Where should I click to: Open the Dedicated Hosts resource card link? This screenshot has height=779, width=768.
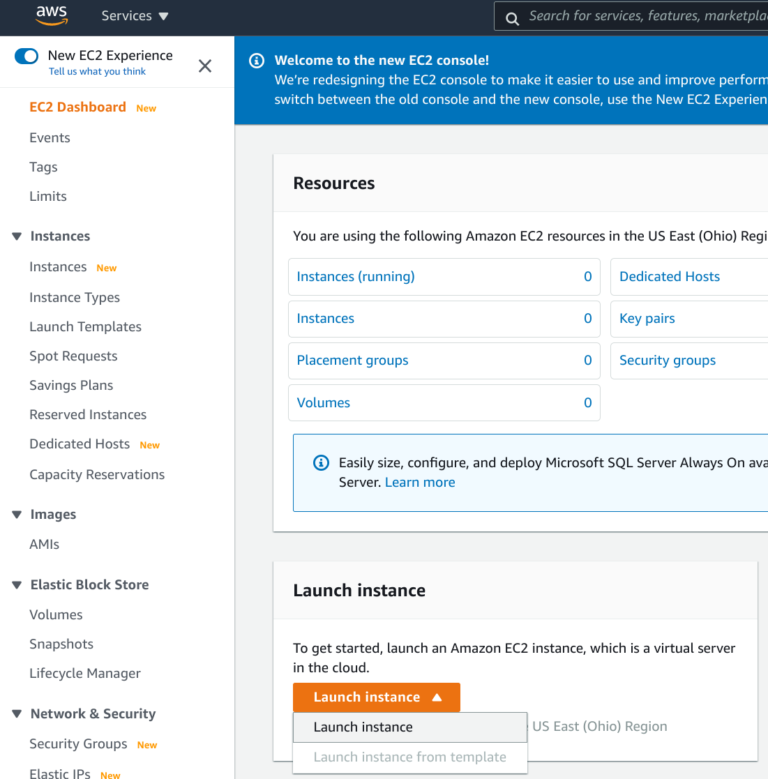(x=669, y=277)
